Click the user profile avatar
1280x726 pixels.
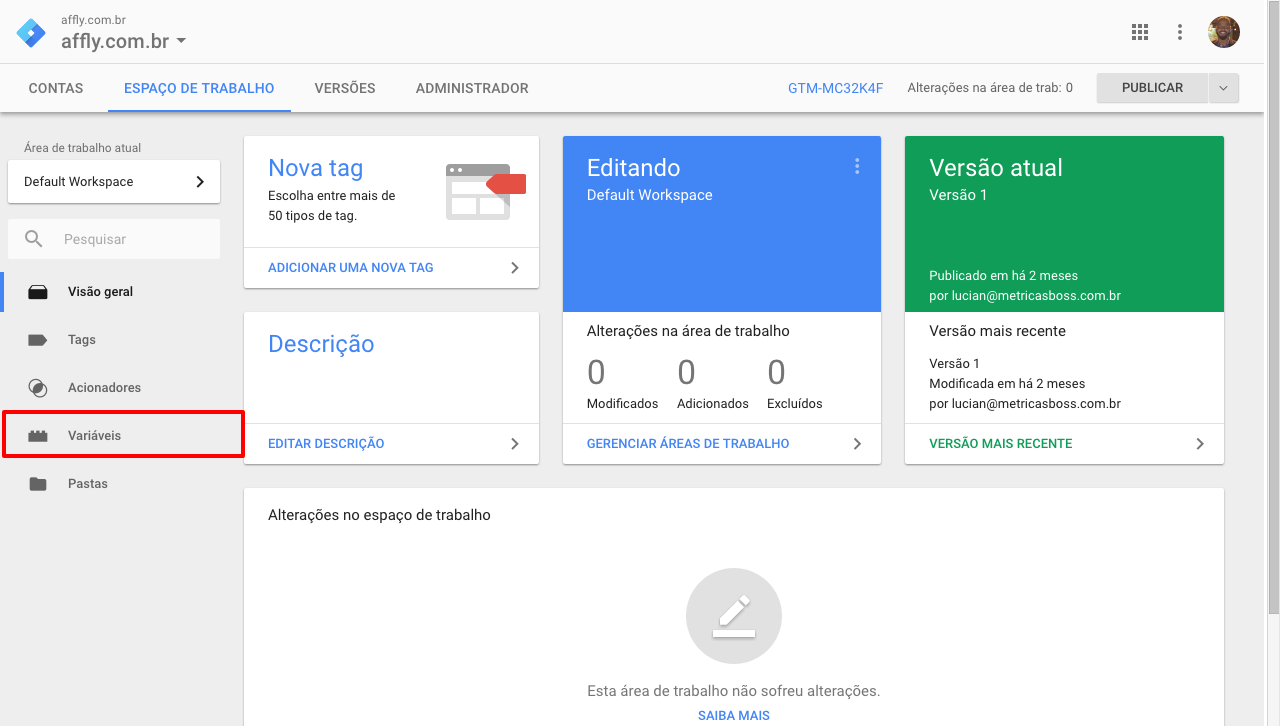click(1223, 32)
